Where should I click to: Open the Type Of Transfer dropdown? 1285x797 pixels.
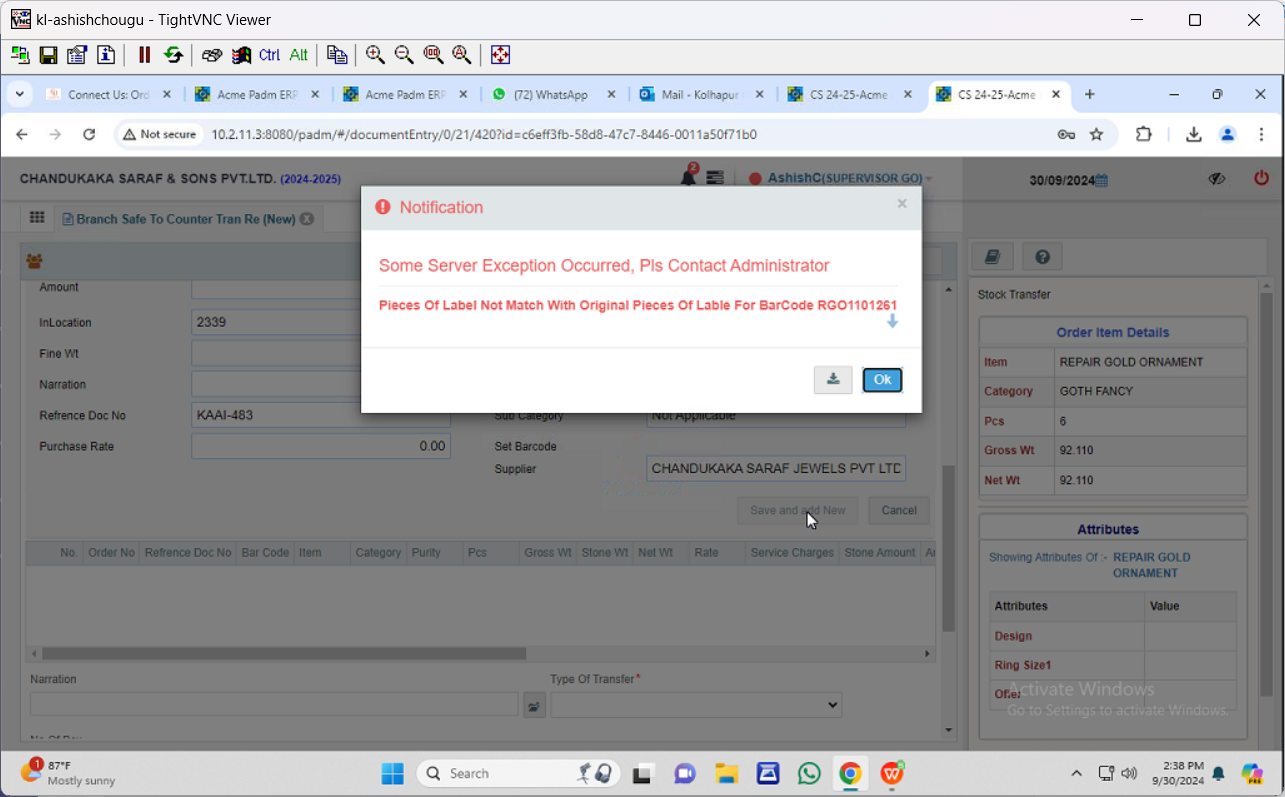pos(696,705)
